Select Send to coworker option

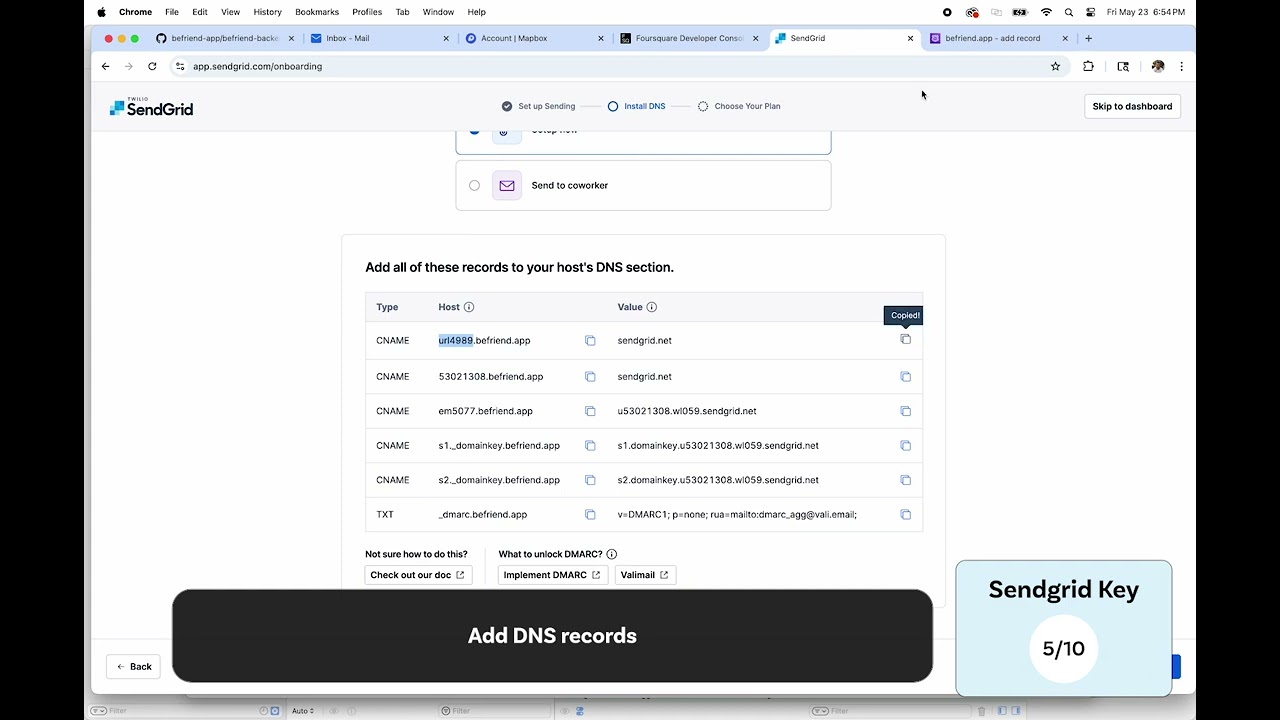[x=643, y=185]
